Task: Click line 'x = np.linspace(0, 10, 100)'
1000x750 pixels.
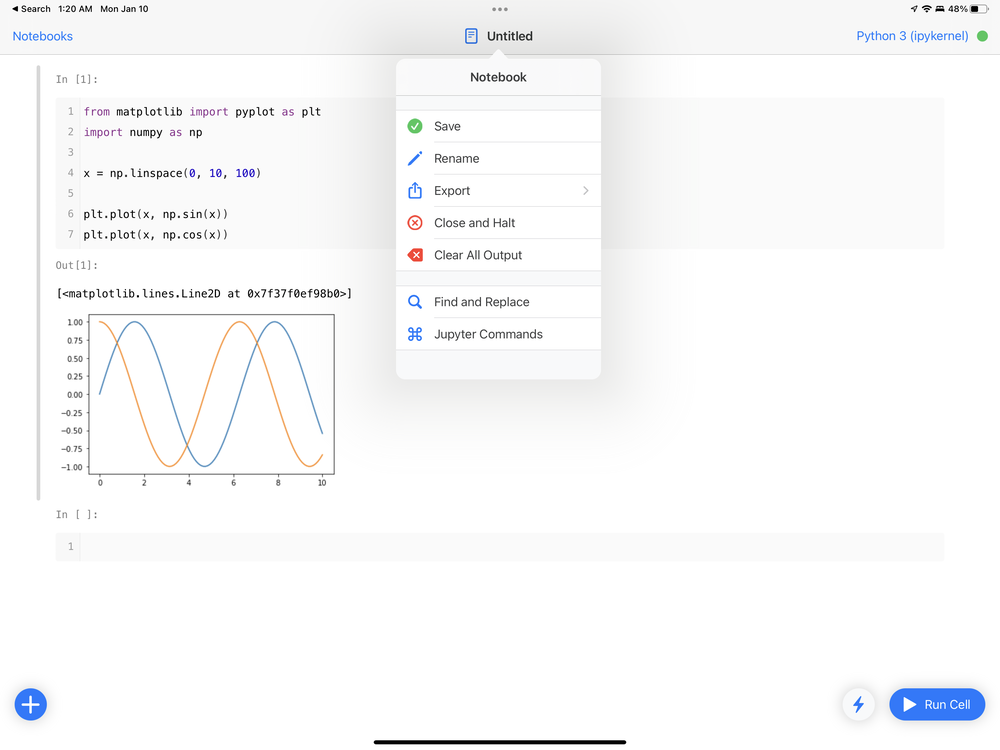Action: [172, 173]
